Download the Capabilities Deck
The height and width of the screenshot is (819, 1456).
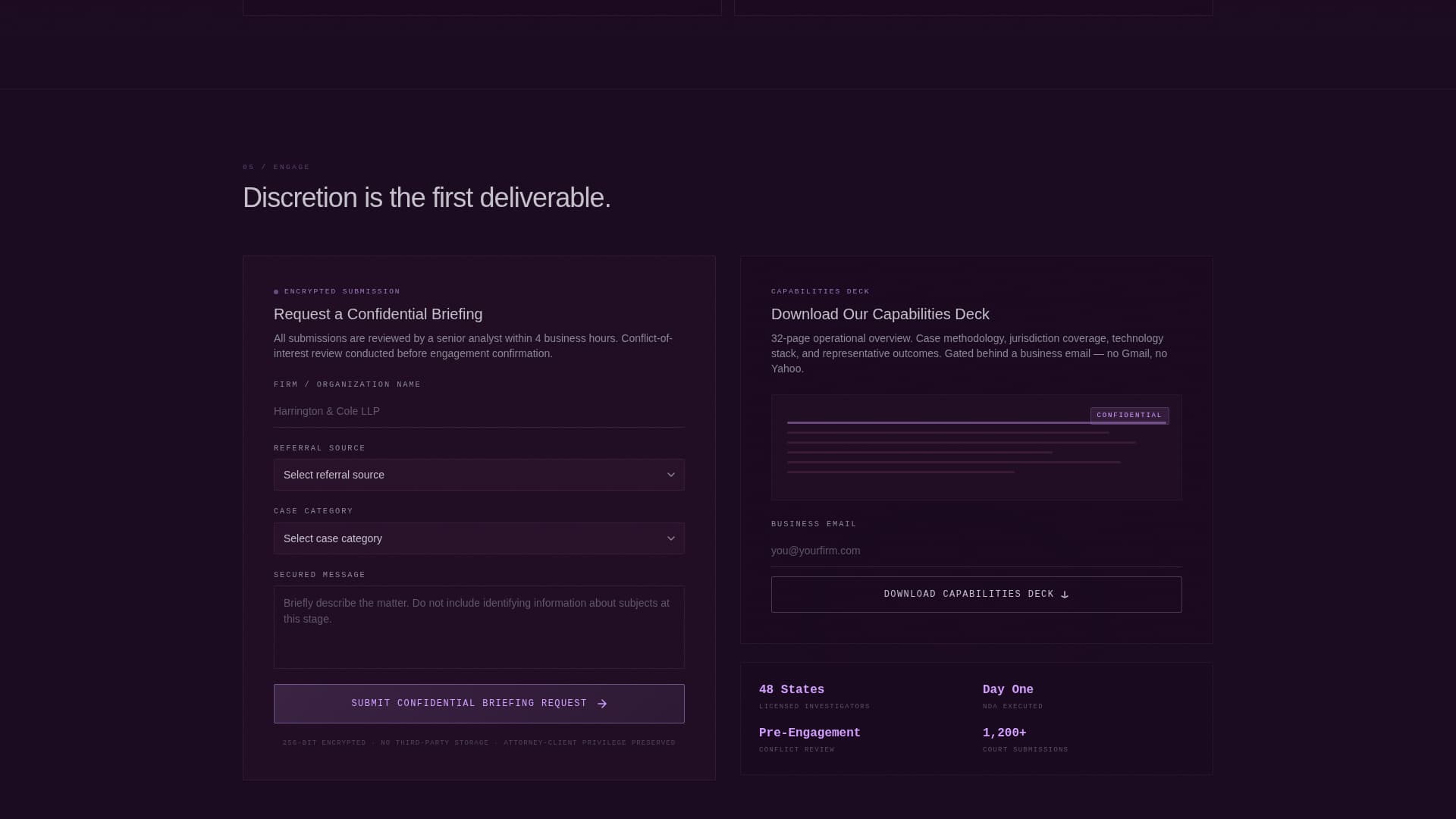coord(976,595)
